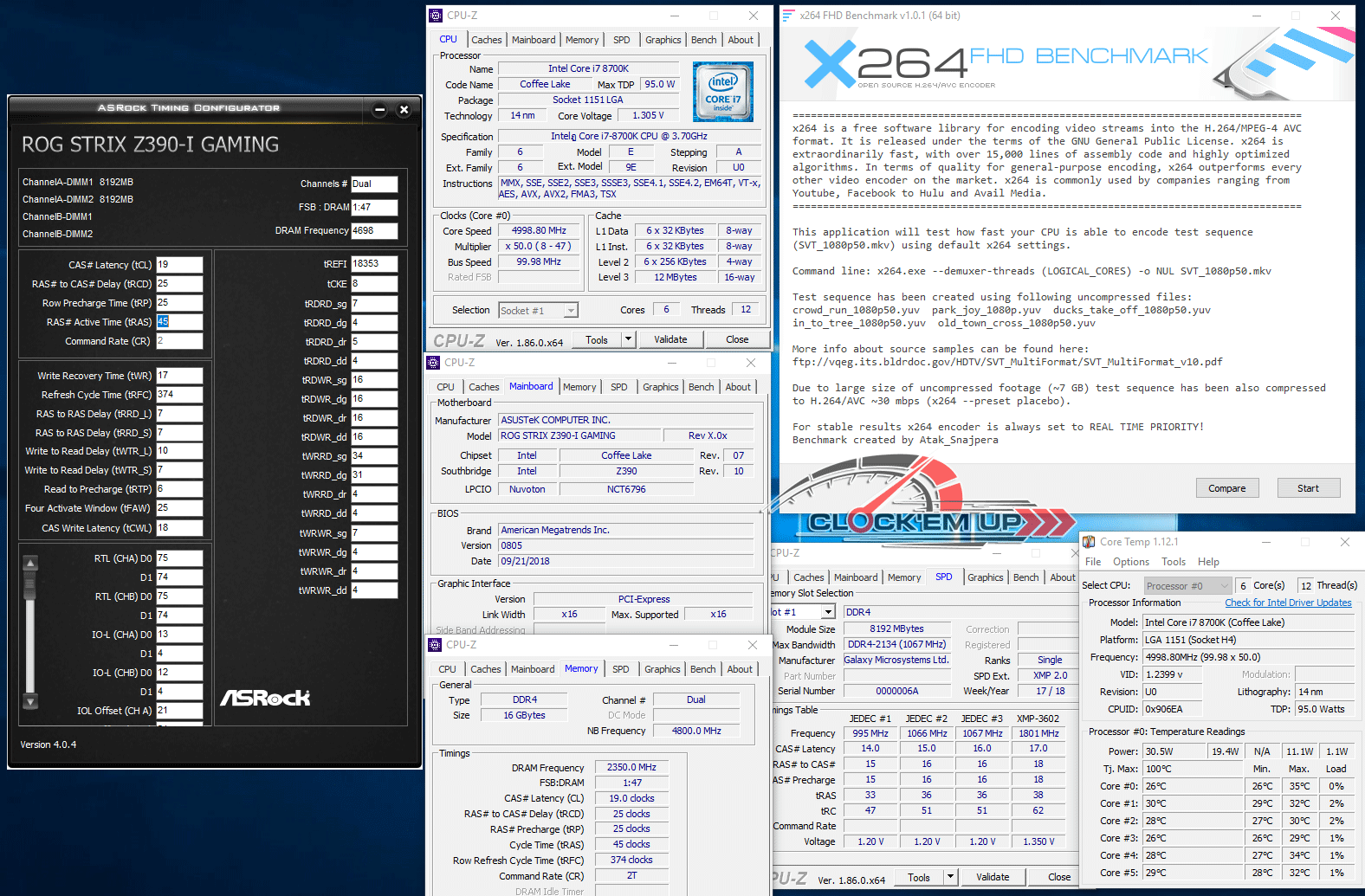Screen dimensions: 1365x896
Task: Click the Core Temp thermometer title icon
Action: click(1089, 542)
